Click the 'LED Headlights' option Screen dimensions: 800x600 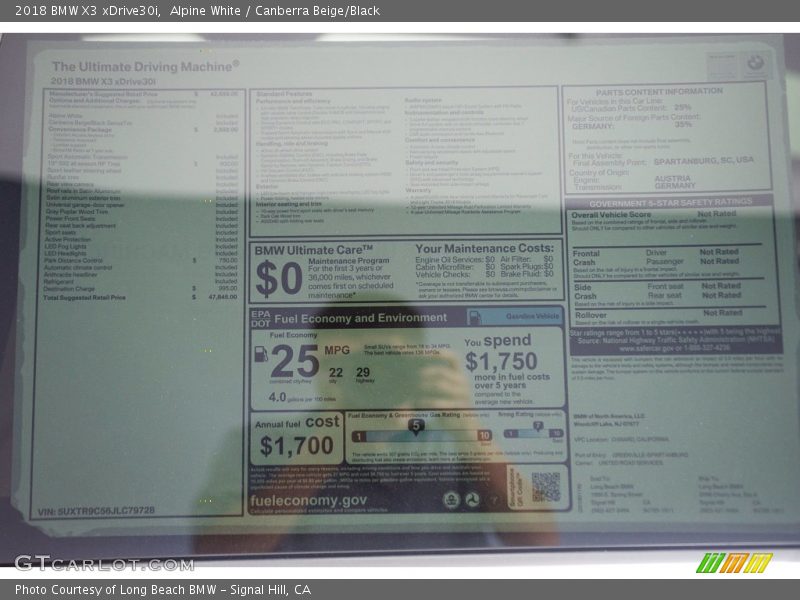point(65,254)
